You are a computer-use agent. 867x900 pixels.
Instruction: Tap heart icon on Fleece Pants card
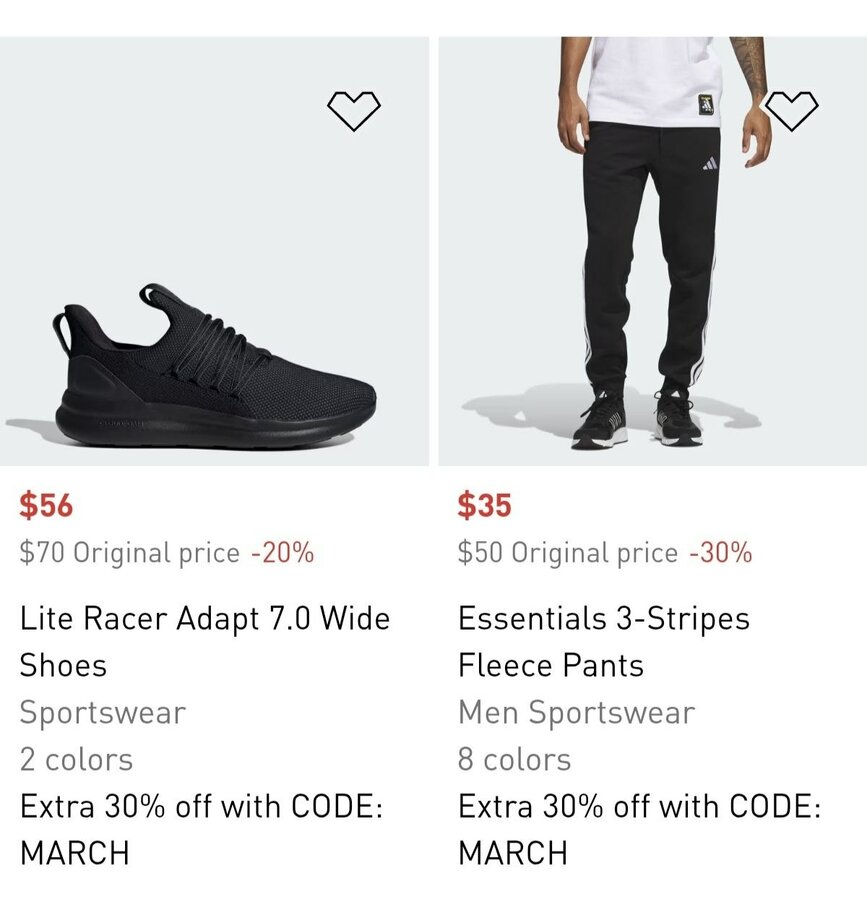(792, 111)
